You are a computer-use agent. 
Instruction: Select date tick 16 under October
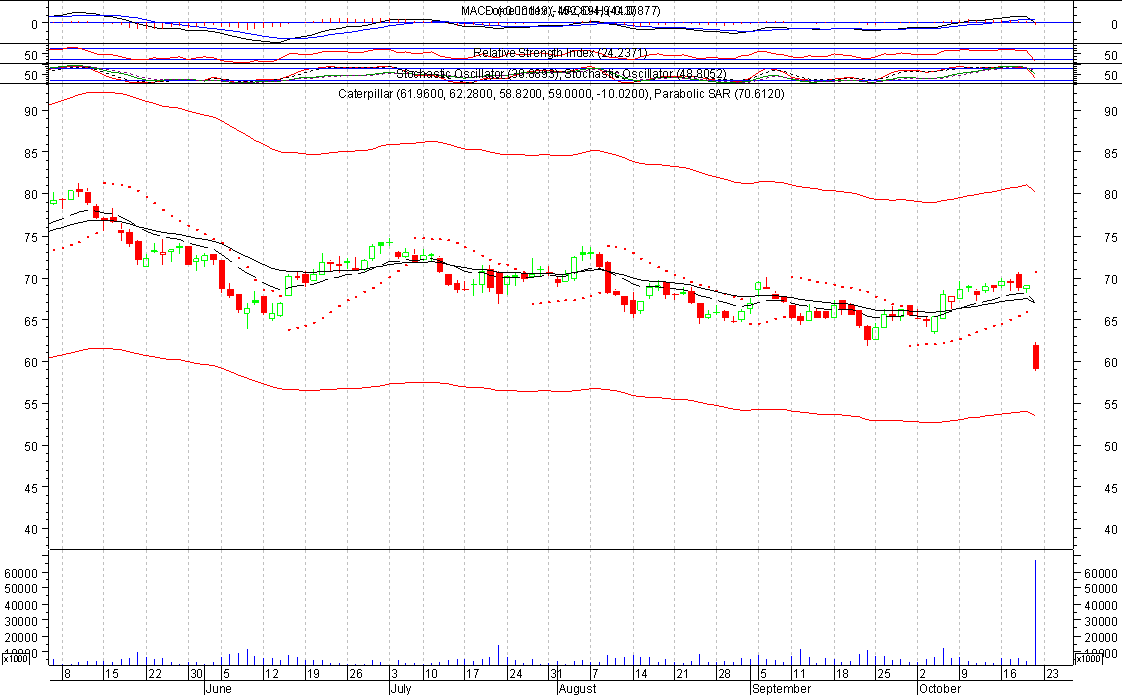[1009, 674]
